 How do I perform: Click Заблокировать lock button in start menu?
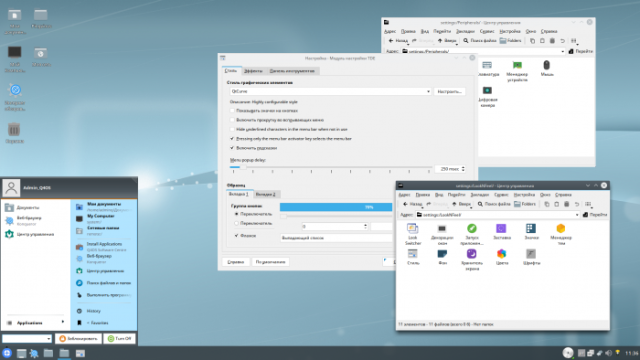click(78, 338)
